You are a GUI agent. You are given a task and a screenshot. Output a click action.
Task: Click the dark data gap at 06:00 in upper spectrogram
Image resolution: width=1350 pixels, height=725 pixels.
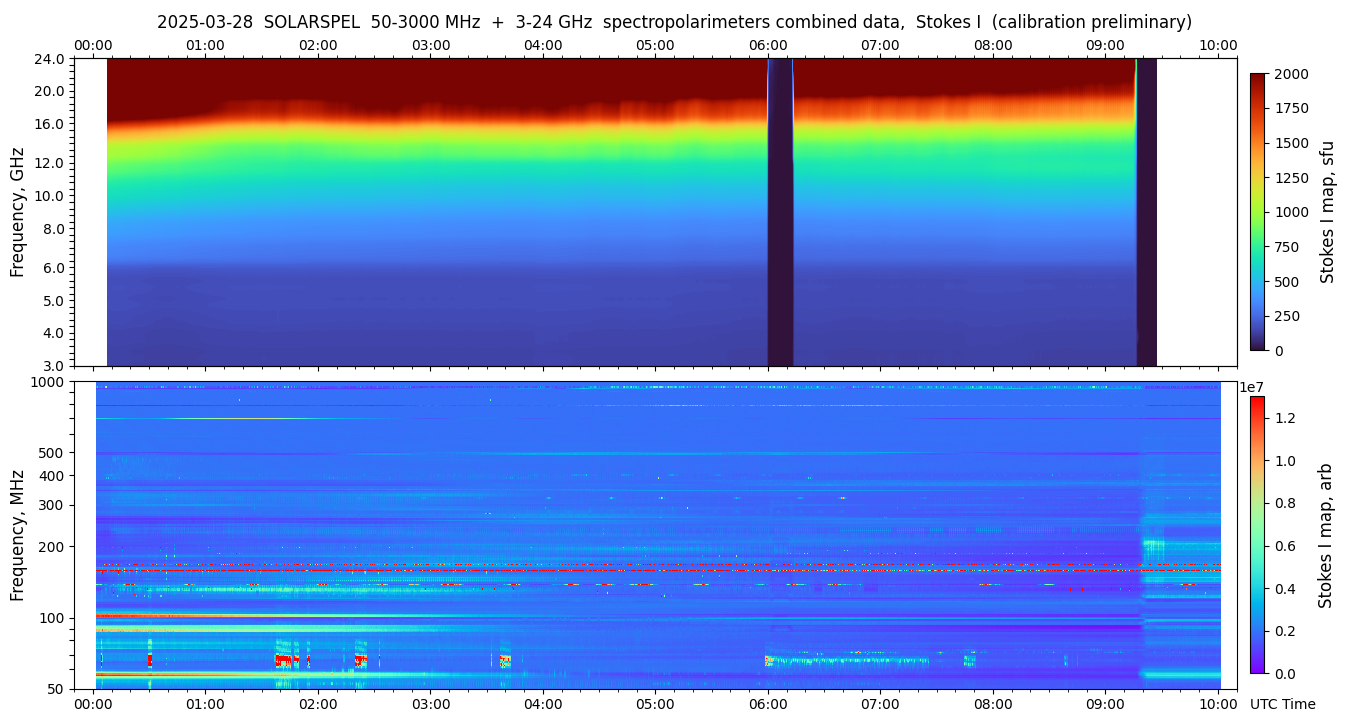click(780, 212)
